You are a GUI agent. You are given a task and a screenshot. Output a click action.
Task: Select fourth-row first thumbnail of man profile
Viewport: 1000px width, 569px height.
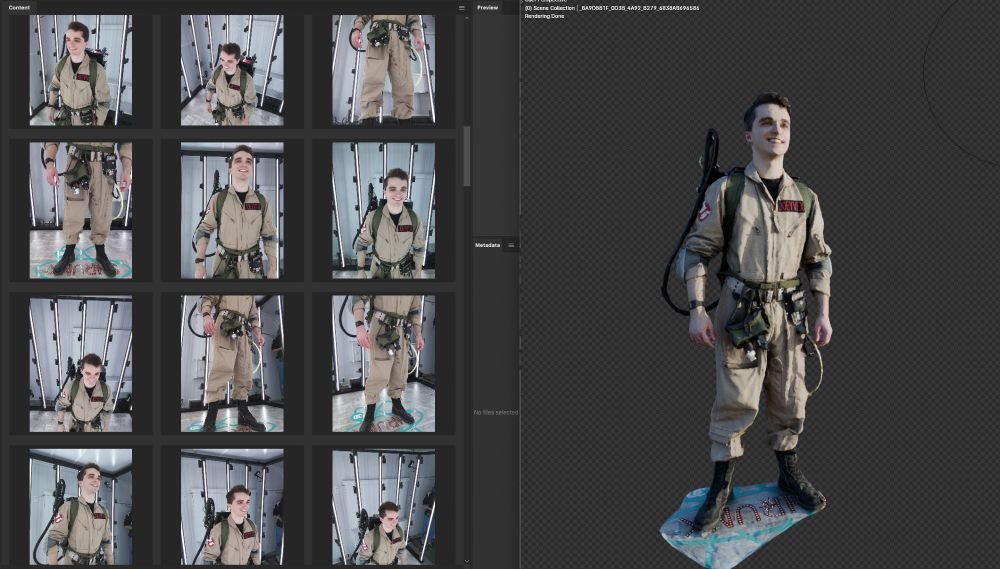[81, 506]
